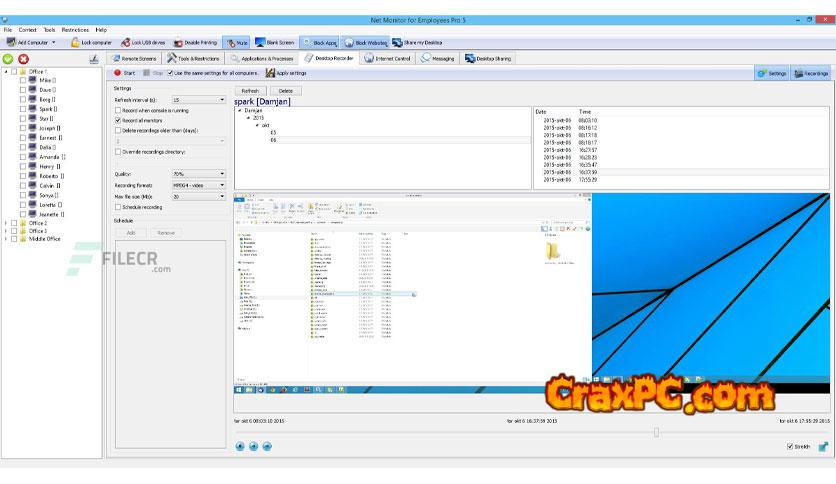Viewport: 836px width, 484px height.
Task: Click the Stop recording button
Action: (x=152, y=72)
